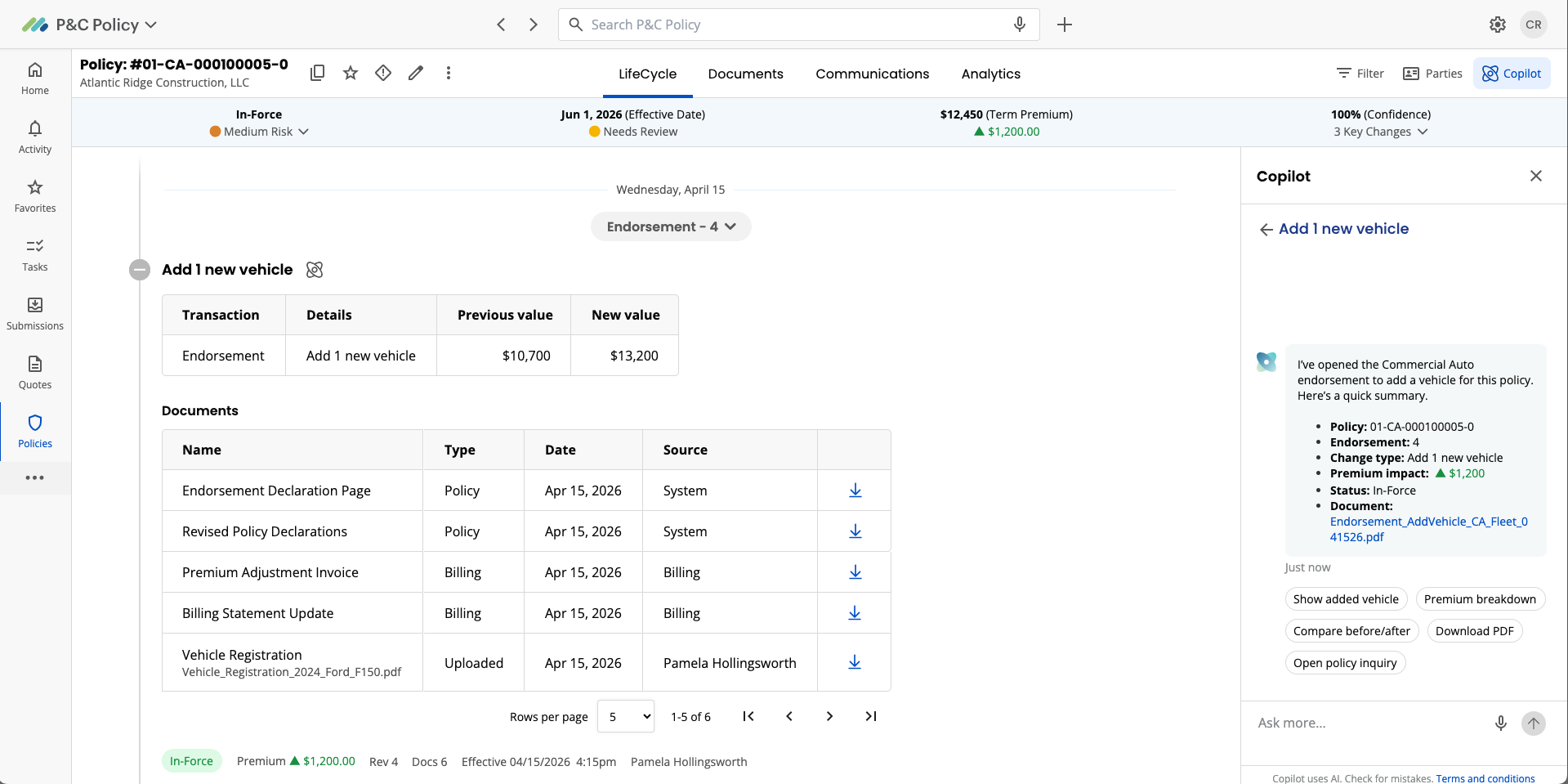The width and height of the screenshot is (1568, 784).
Task: Download Vehicle Registration document
Action: point(855,662)
